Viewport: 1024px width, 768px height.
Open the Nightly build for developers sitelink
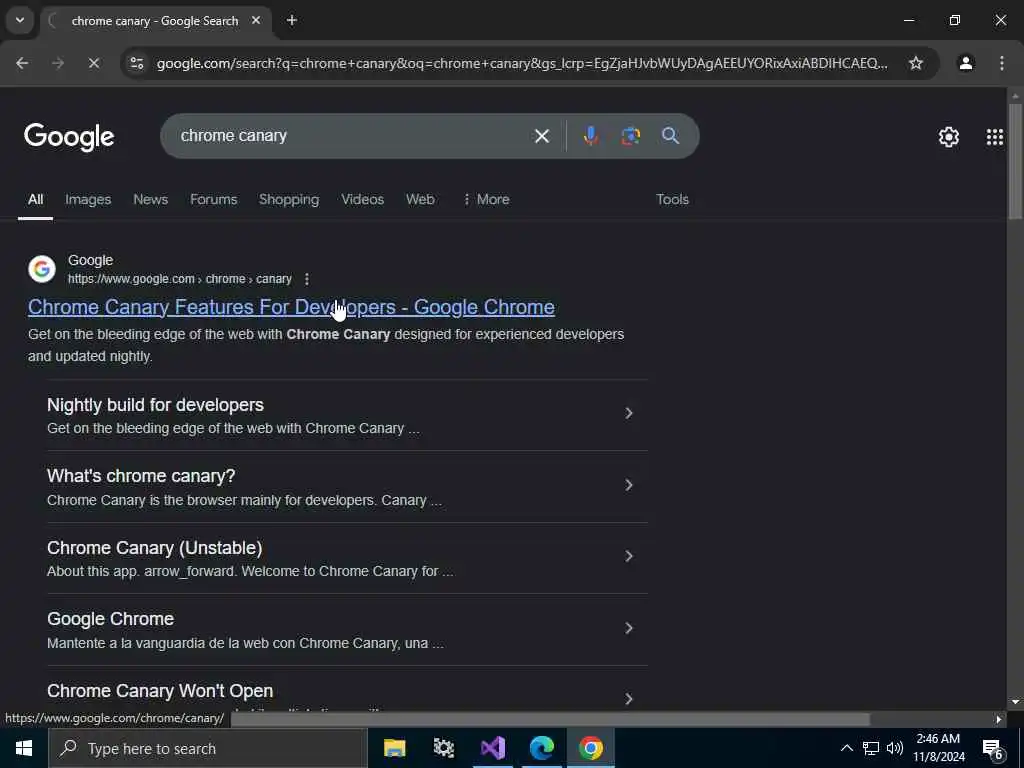(155, 405)
